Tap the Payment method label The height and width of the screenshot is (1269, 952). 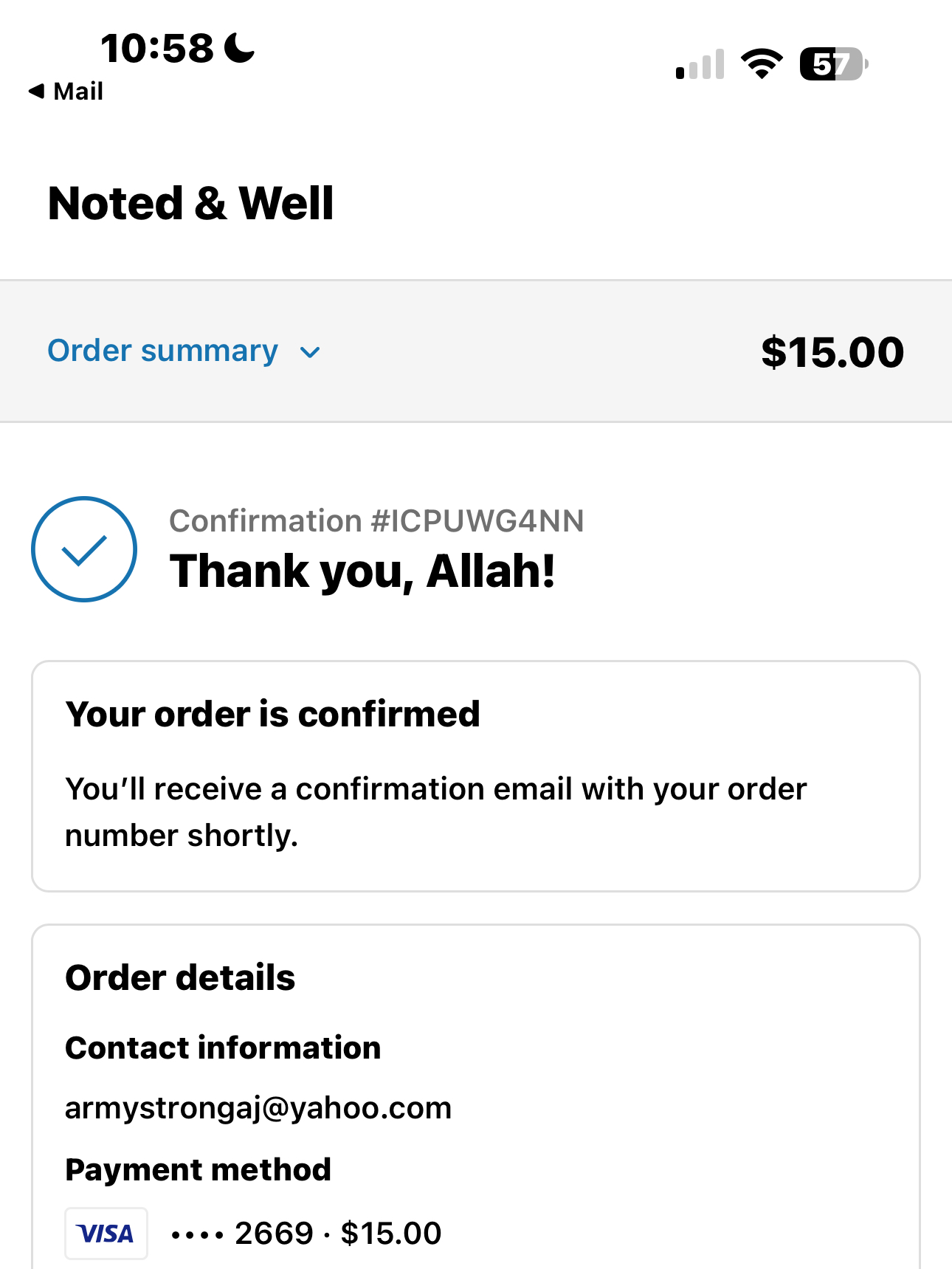click(198, 1169)
